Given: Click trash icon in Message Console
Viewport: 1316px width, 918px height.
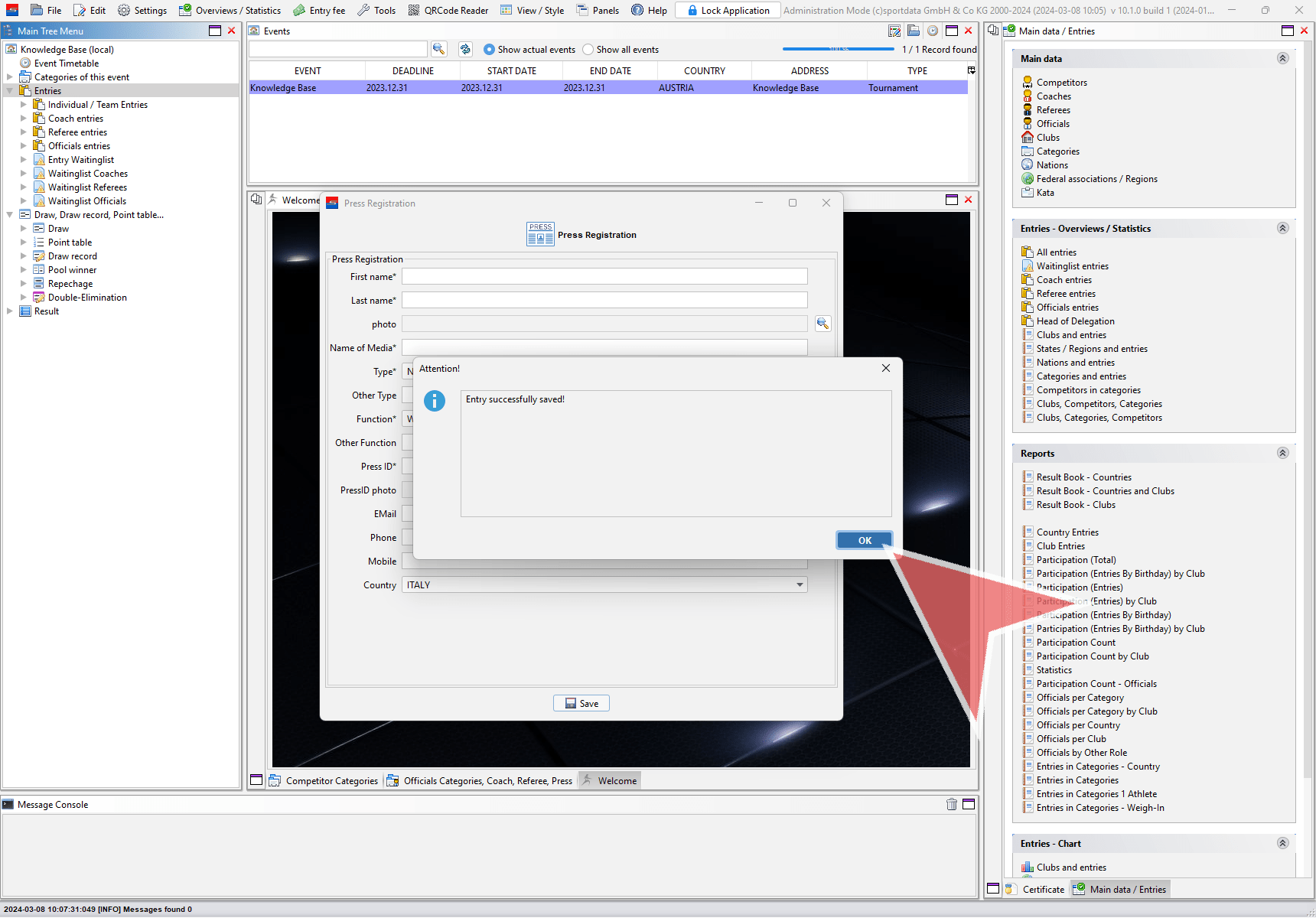Looking at the screenshot, I should click(x=951, y=804).
